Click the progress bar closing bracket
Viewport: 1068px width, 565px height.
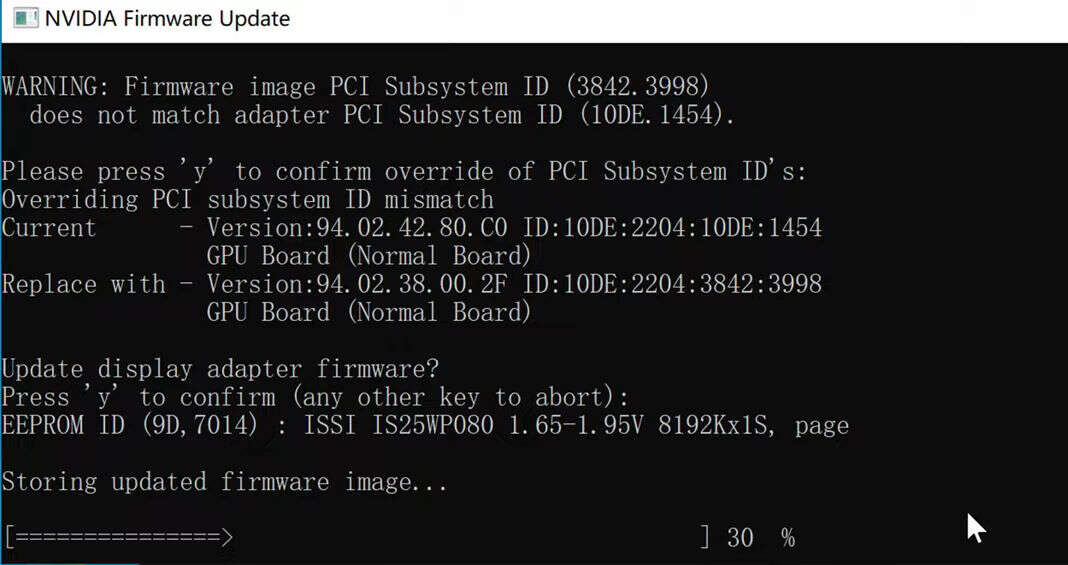(704, 539)
